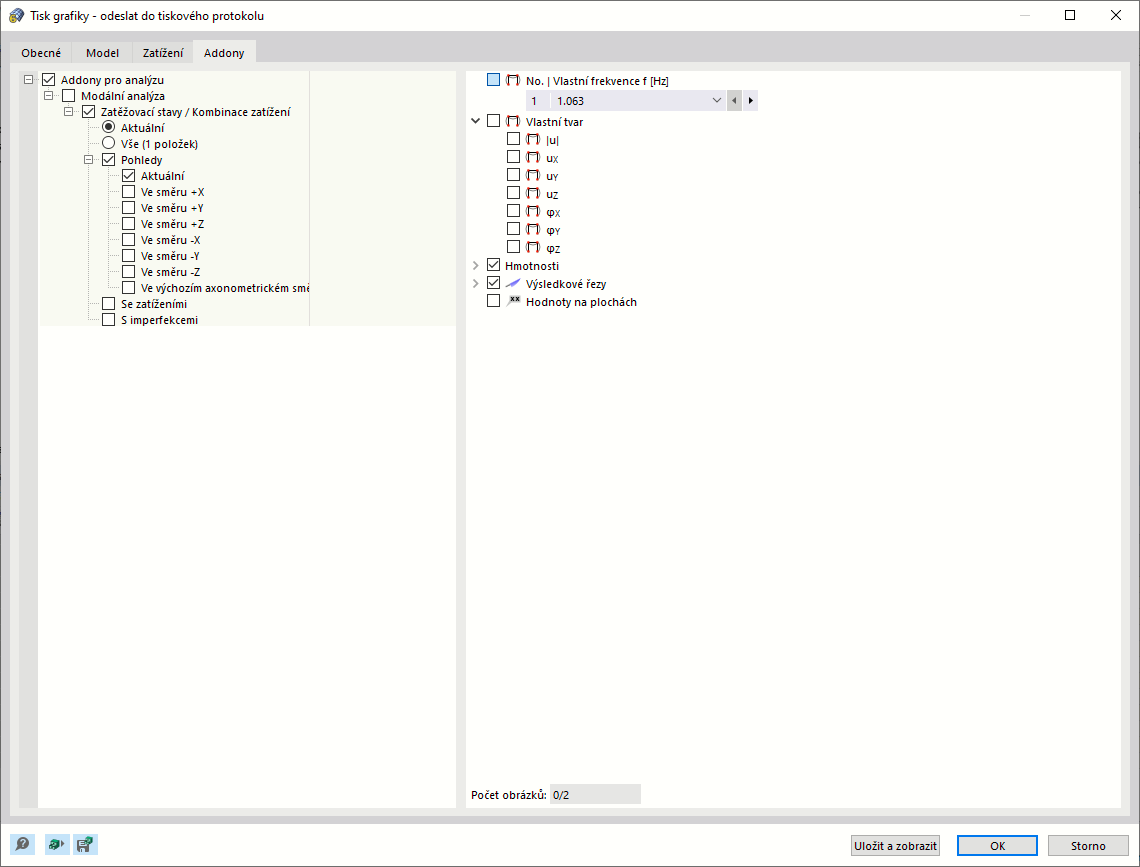
Task: Check the Ve směru +X view checkbox
Action: point(129,191)
